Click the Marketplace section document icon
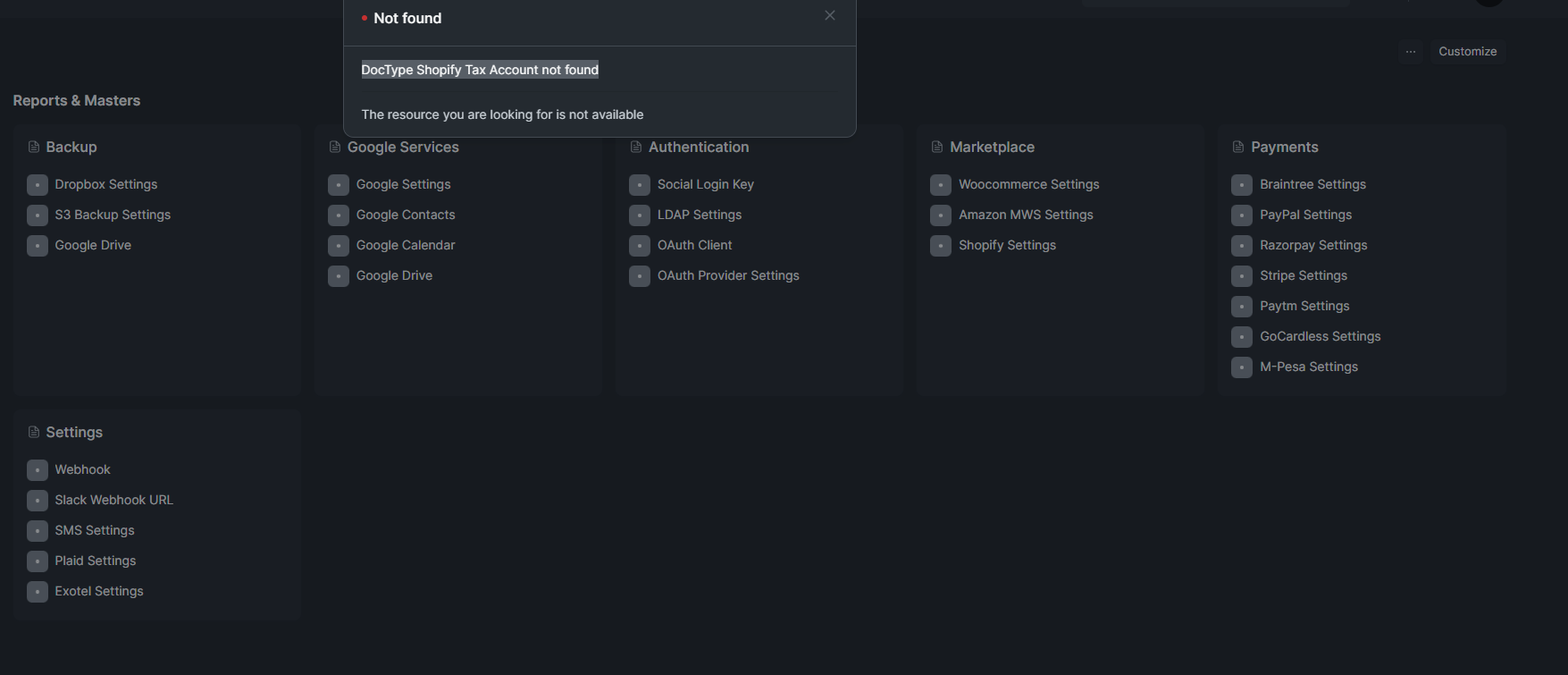 coord(935,147)
